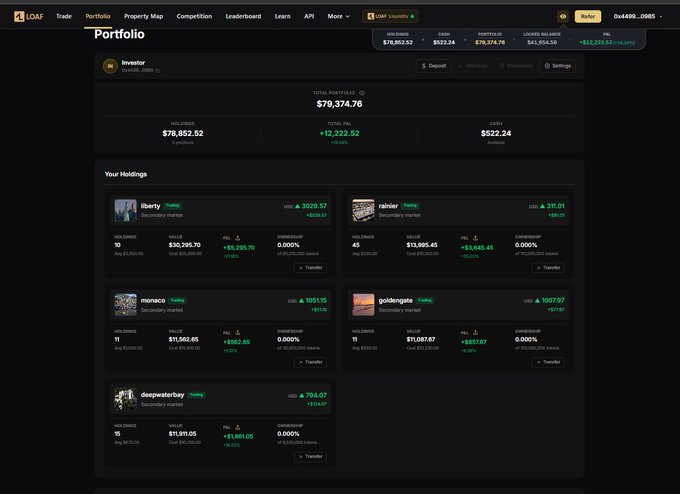Share liberty P&L via share icon
680x494 pixels.
click(238, 238)
